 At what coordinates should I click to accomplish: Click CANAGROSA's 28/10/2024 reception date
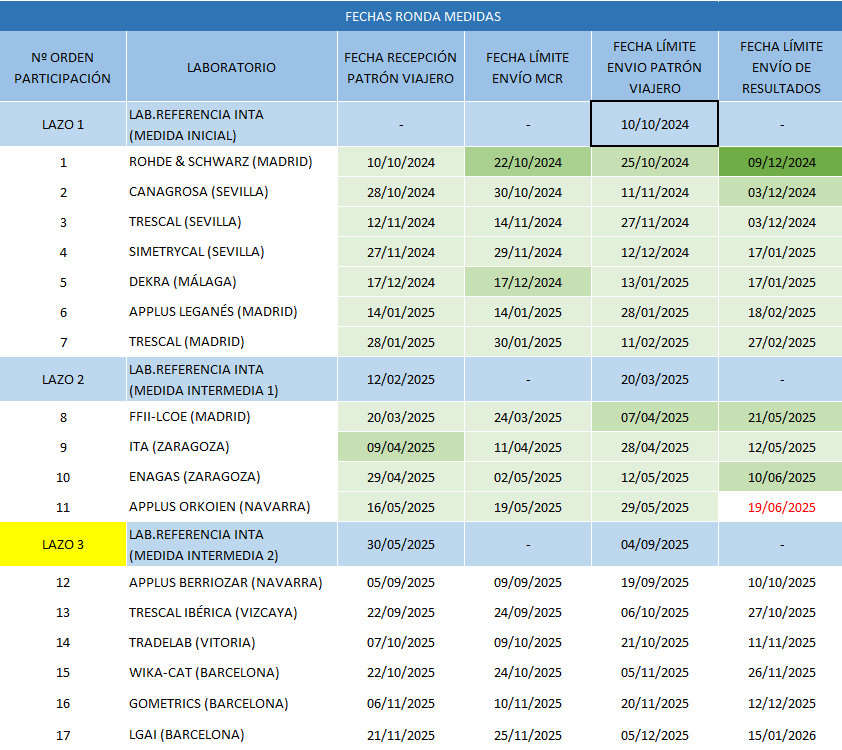(x=401, y=192)
